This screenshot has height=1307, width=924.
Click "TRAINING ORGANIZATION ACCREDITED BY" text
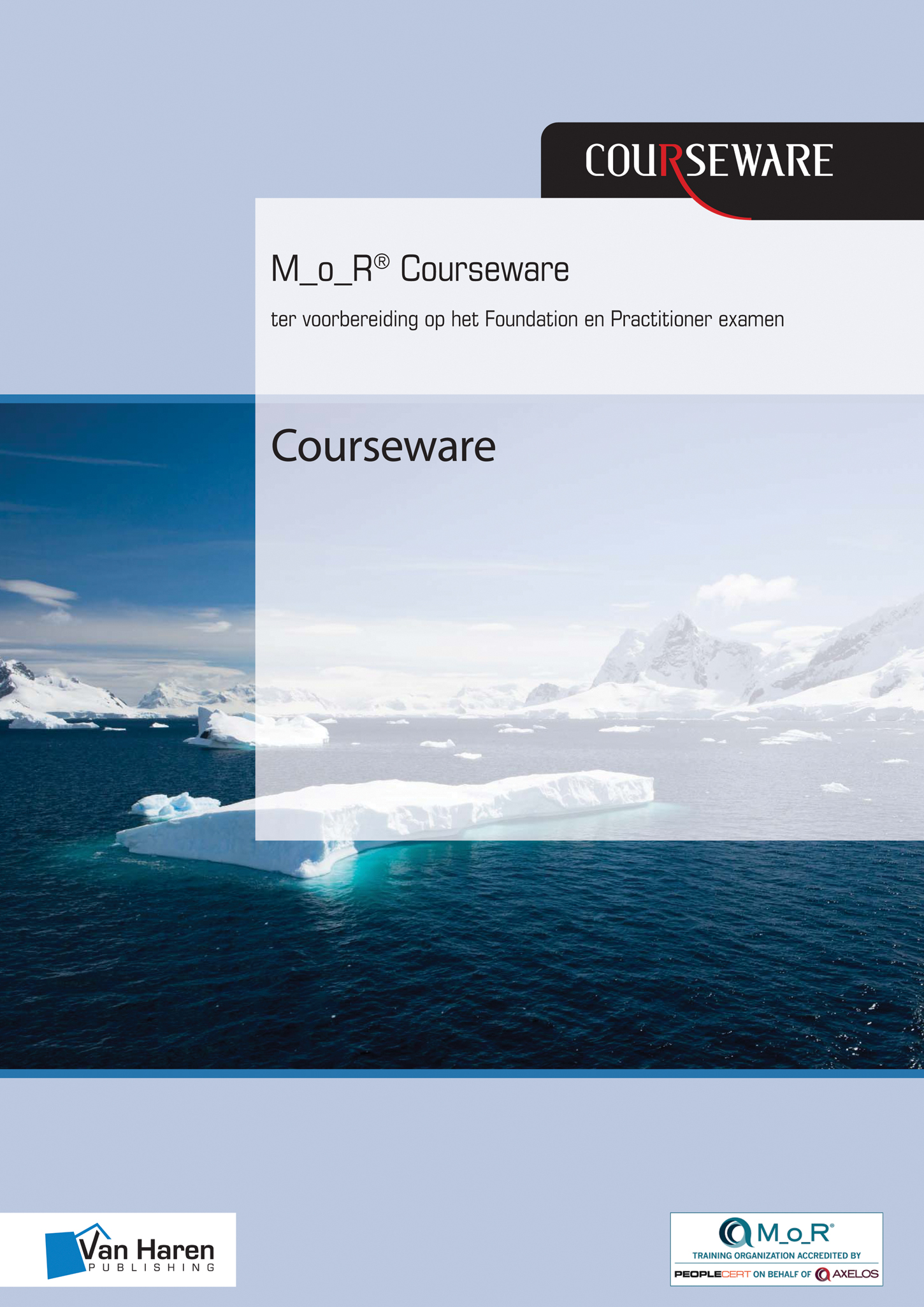click(776, 1255)
